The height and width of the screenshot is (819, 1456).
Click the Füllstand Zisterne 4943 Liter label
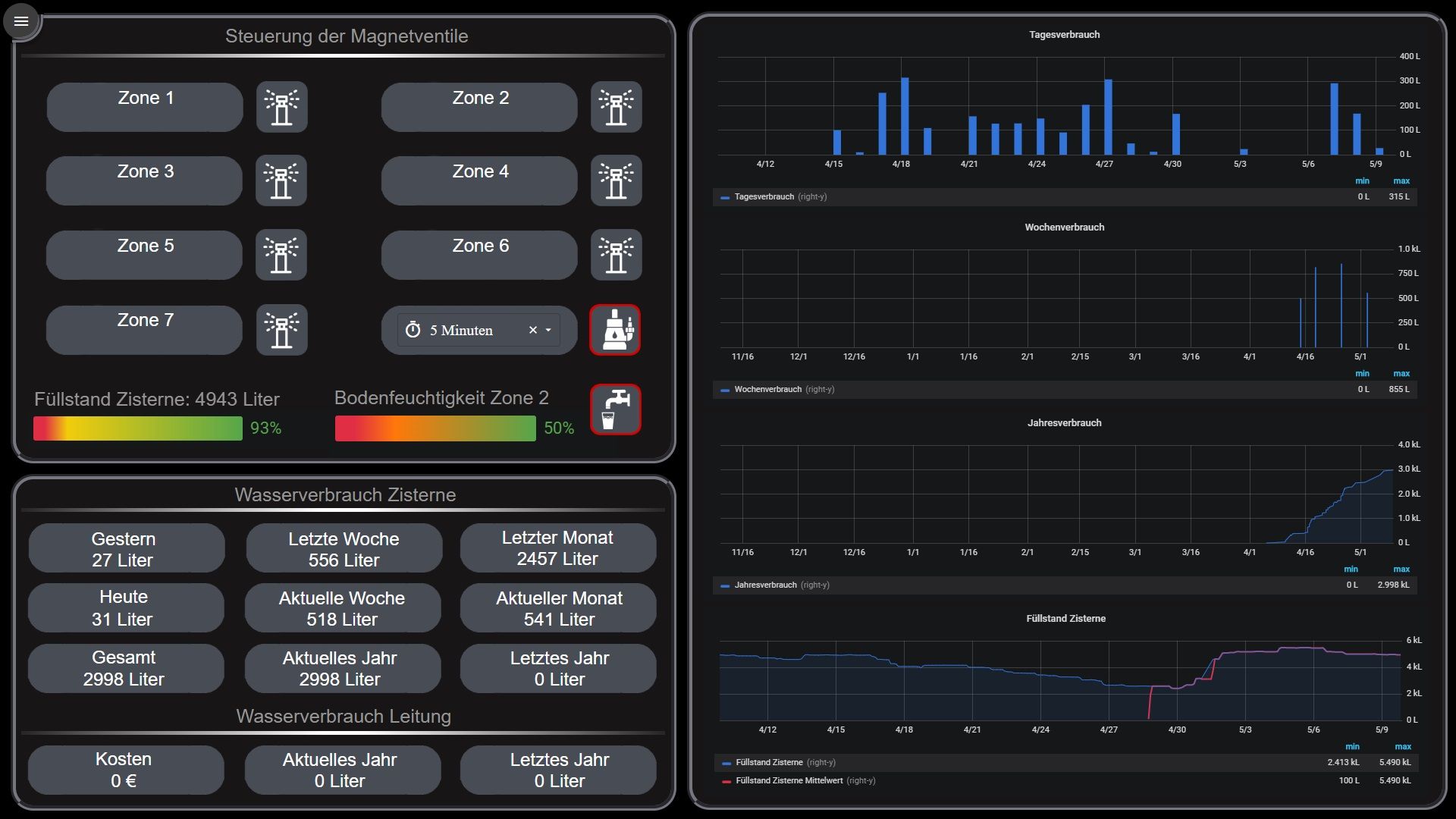click(157, 399)
